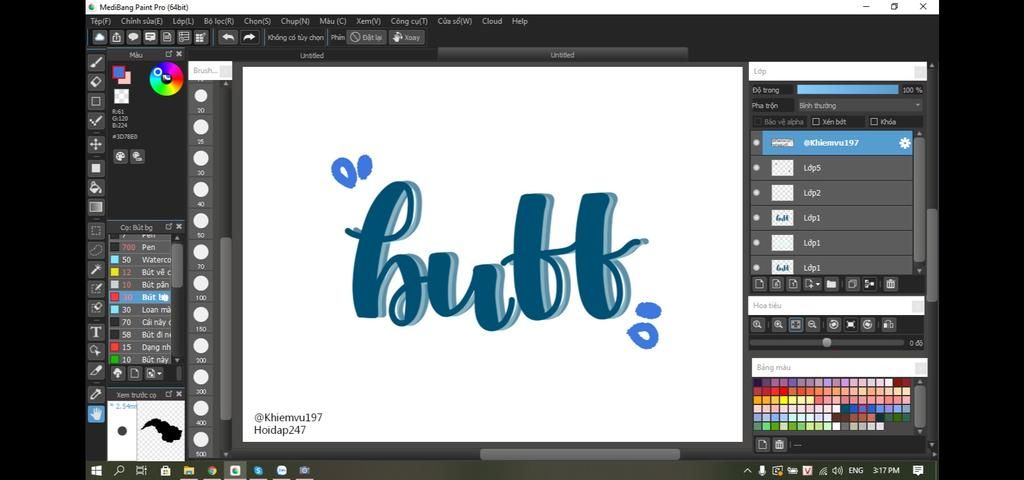
Task: Open Windows taskbar search
Action: click(x=119, y=470)
